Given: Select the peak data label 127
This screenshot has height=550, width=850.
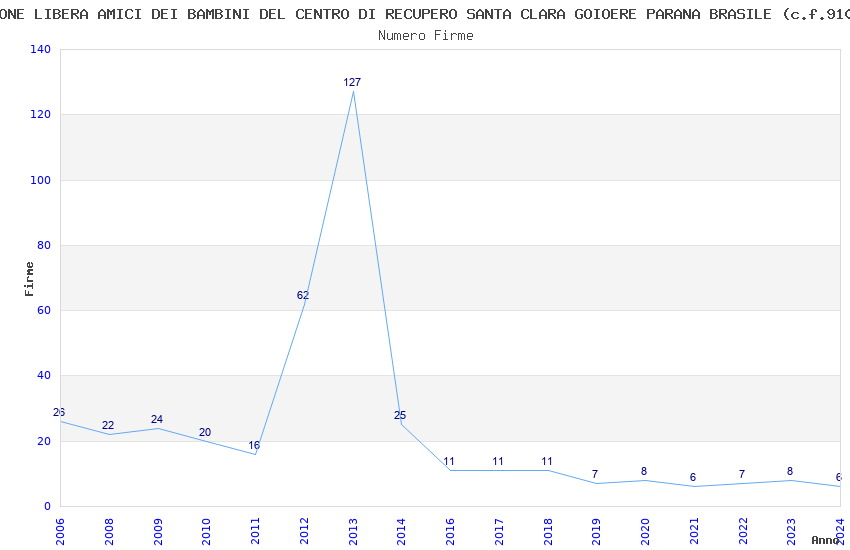Looking at the screenshot, I should tap(352, 82).
